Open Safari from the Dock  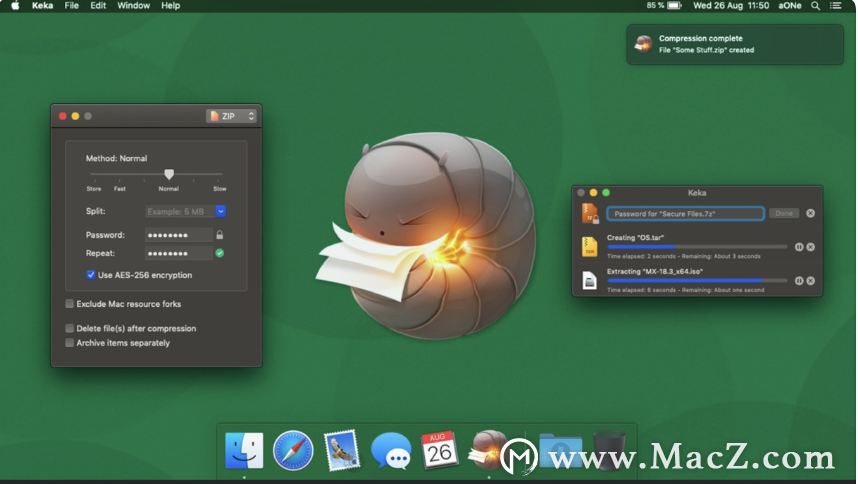coord(293,451)
